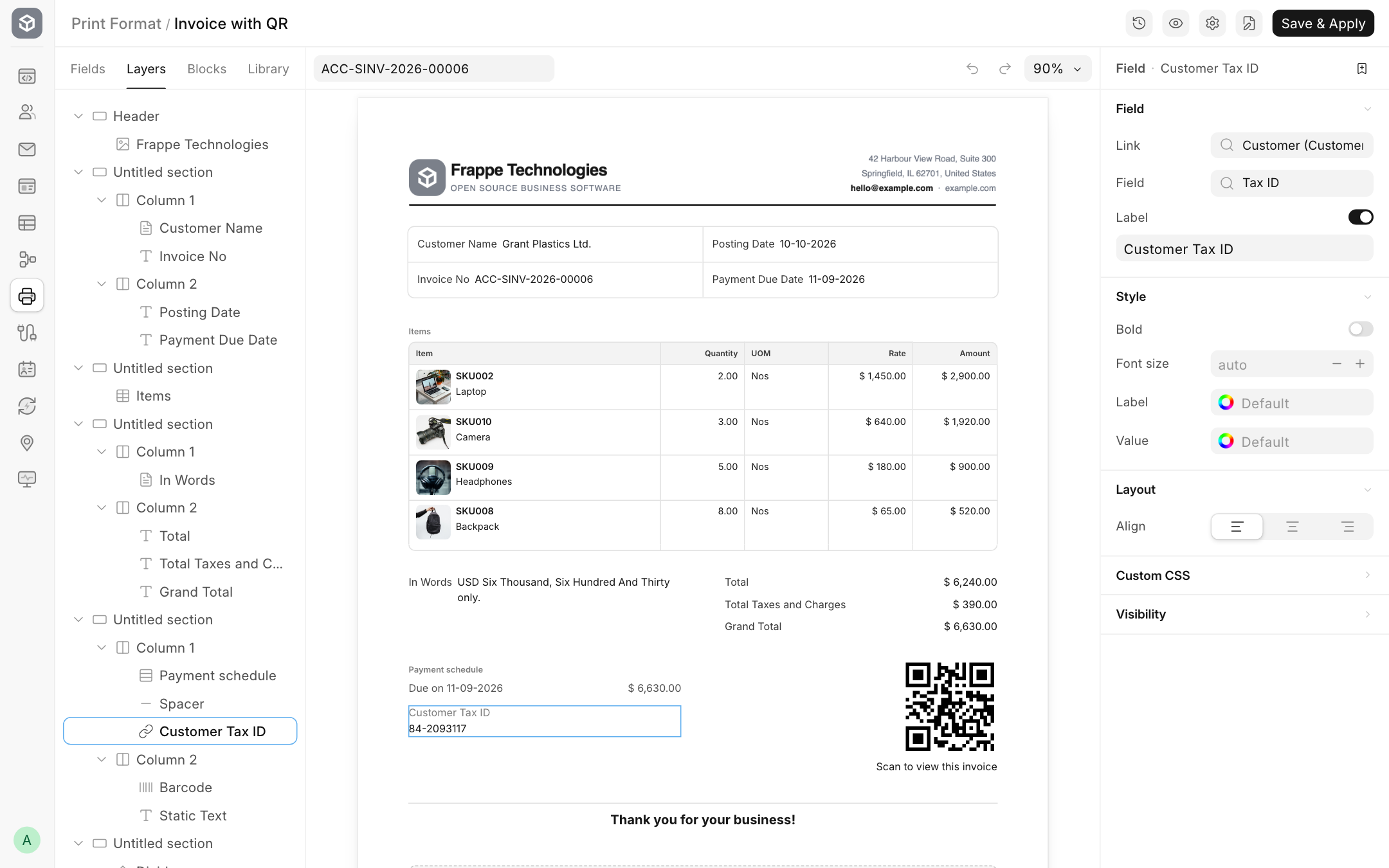Open the code embed sidebar icon
Viewport: 1389px width, 868px height.
coord(27,77)
